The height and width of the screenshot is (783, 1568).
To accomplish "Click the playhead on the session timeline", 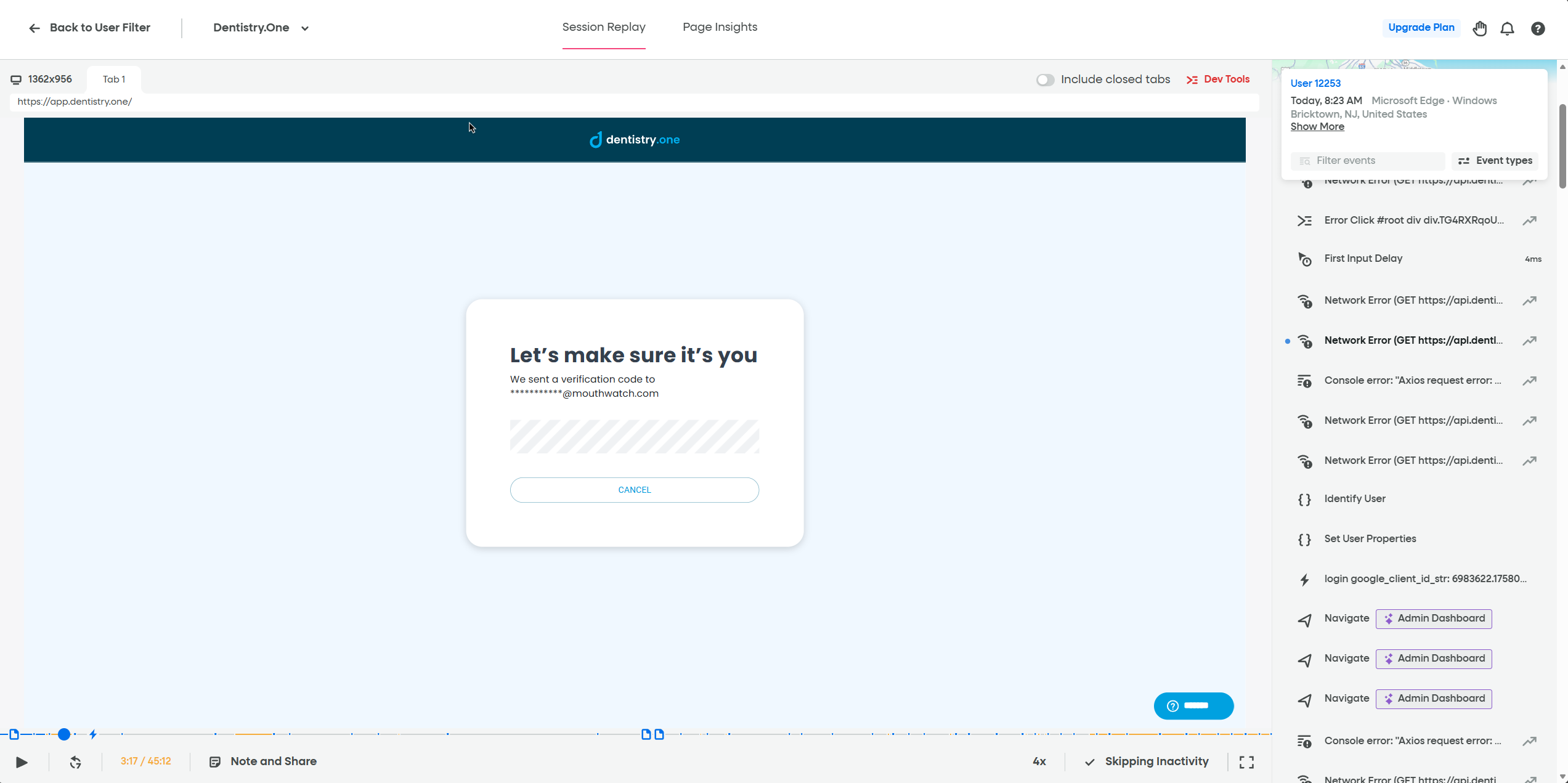I will [64, 734].
